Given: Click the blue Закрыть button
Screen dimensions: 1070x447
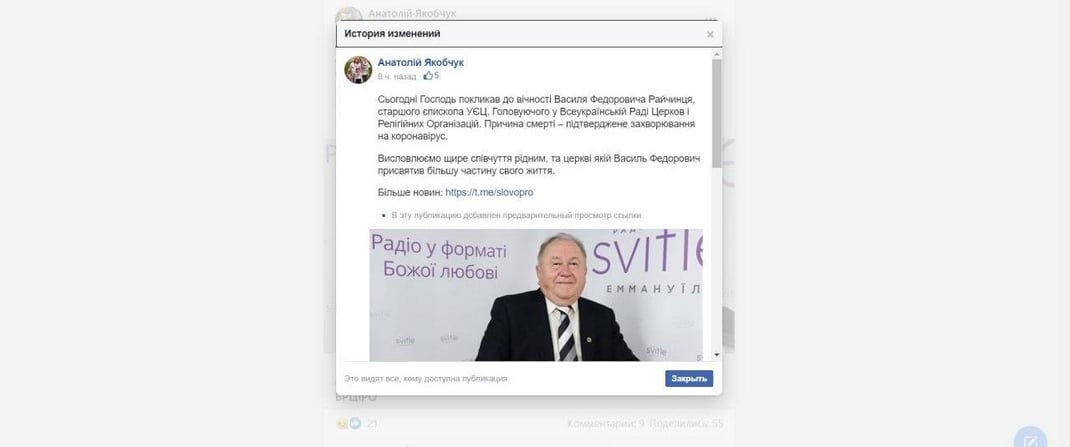Looking at the screenshot, I should (x=689, y=379).
